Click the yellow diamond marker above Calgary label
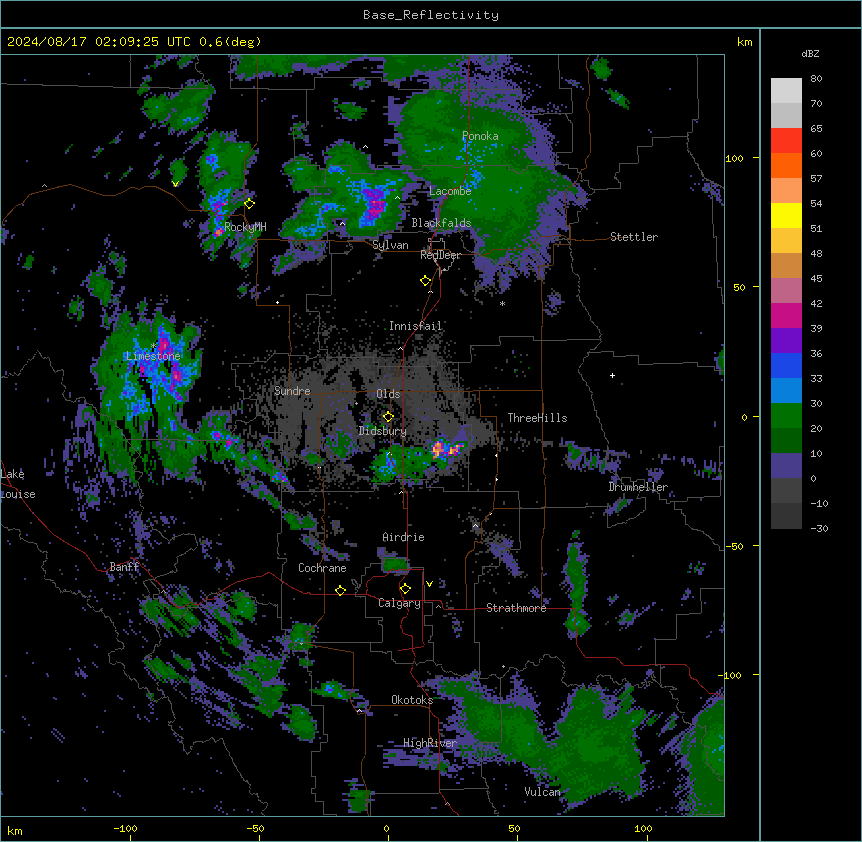Viewport: 862px width, 842px height. tap(406, 589)
